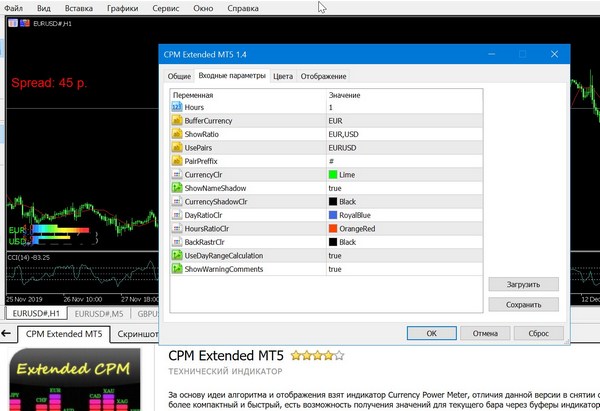Click the CurrencyClr color variable icon
The image size is (600, 411).
[177, 175]
